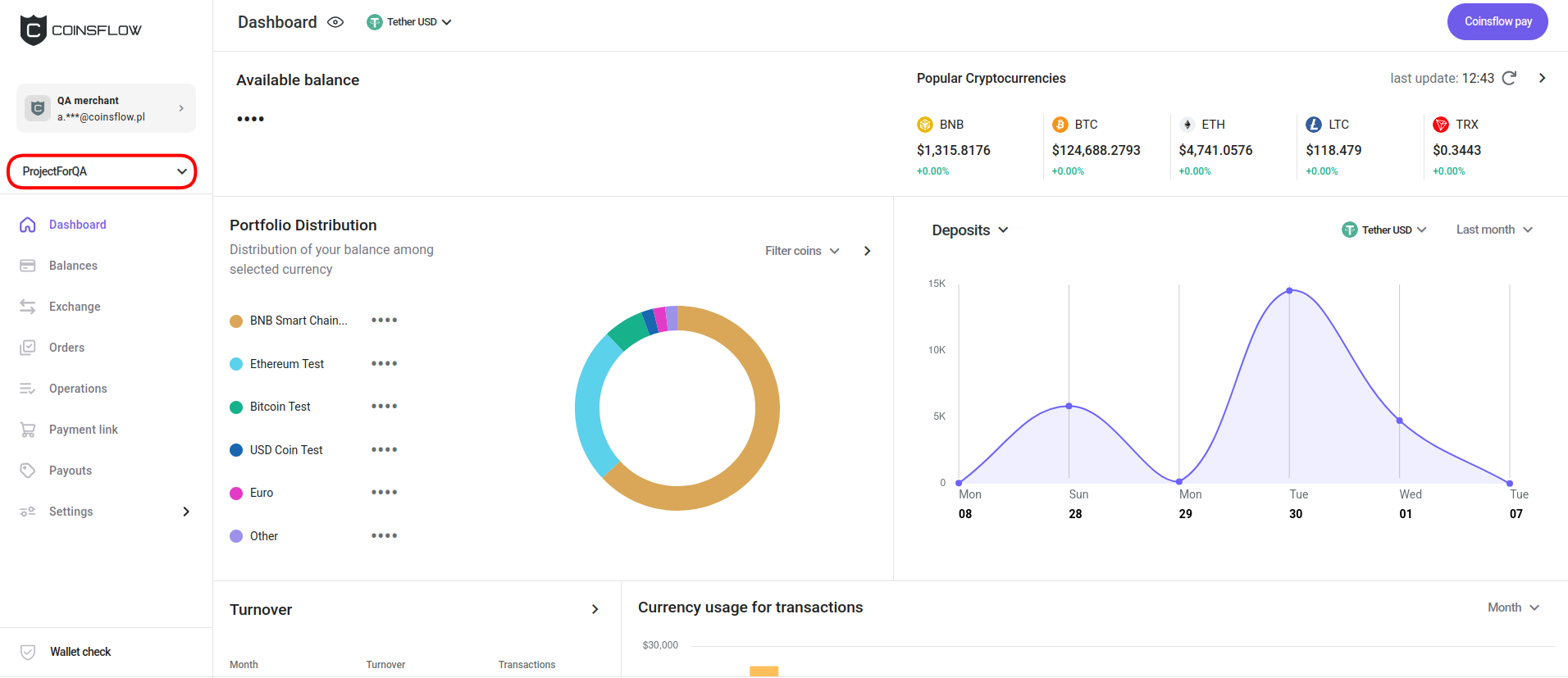
Task: Open the Last month period dropdown
Action: click(x=1493, y=230)
